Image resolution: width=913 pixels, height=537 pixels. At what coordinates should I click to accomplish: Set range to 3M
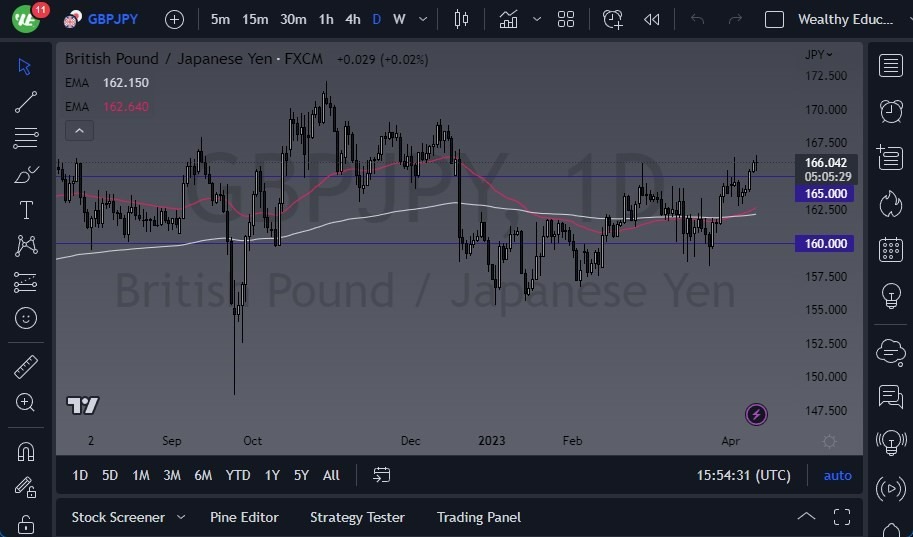(x=172, y=475)
